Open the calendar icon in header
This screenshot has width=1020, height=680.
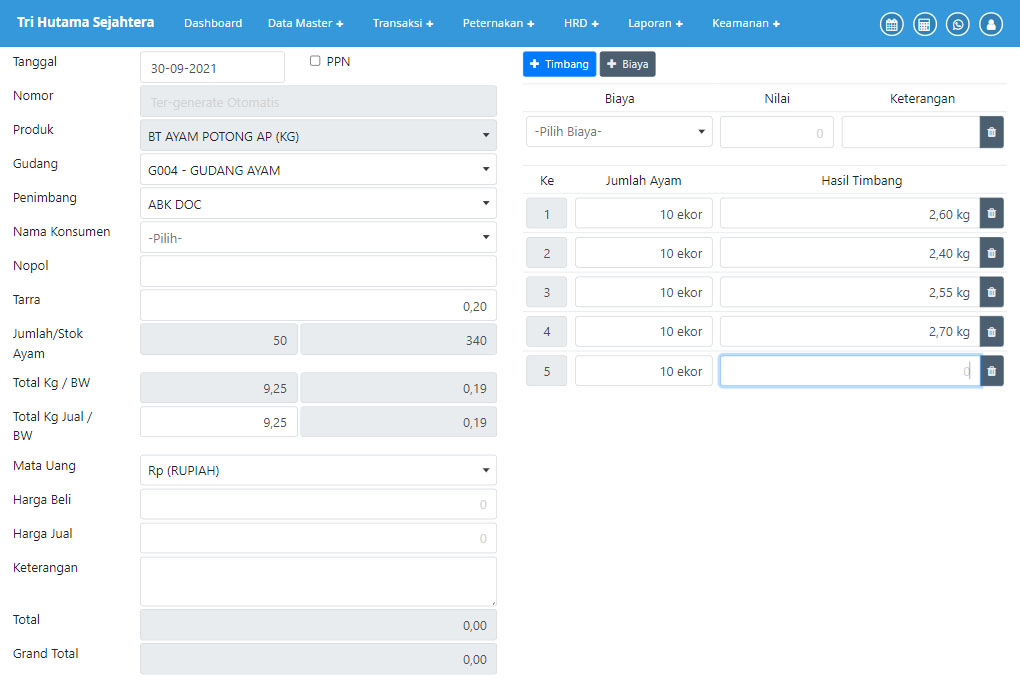click(891, 24)
